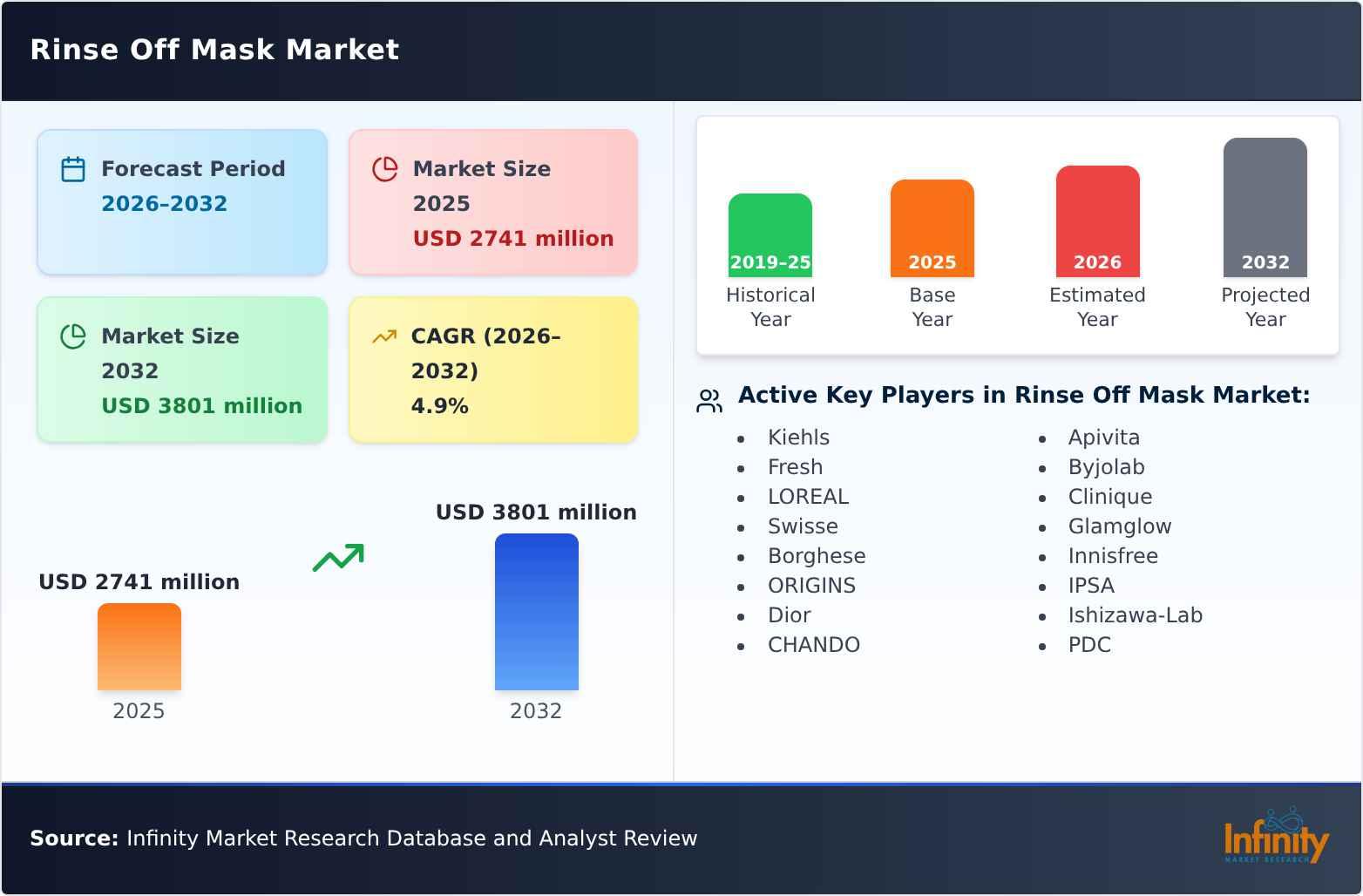The width and height of the screenshot is (1363, 896).
Task: Toggle the Market Size 2025 card
Action: pyautogui.click(x=492, y=201)
